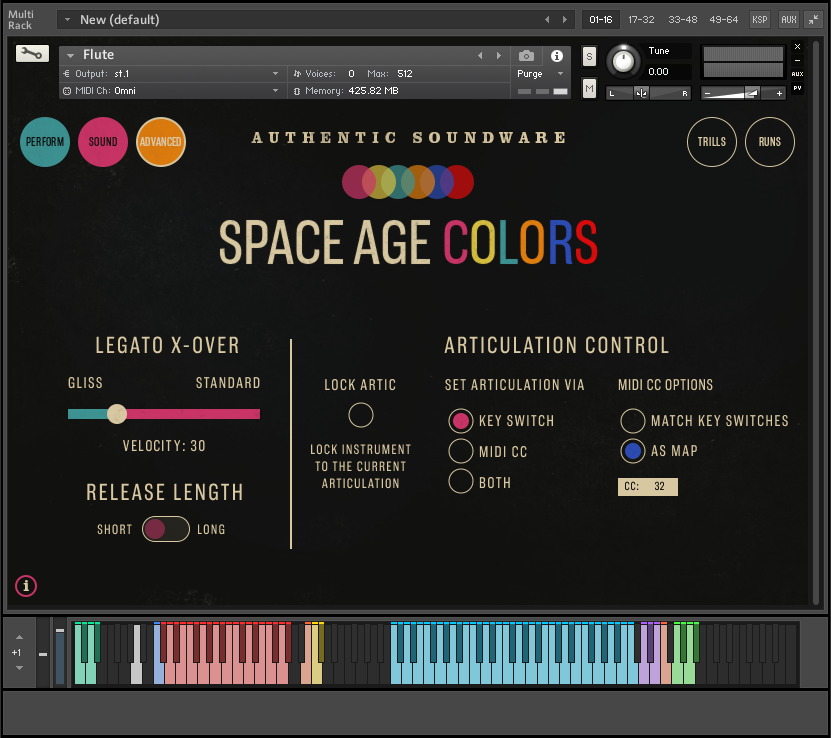Toggle the AUX button in the rack header
The height and width of the screenshot is (738, 831).
[788, 19]
